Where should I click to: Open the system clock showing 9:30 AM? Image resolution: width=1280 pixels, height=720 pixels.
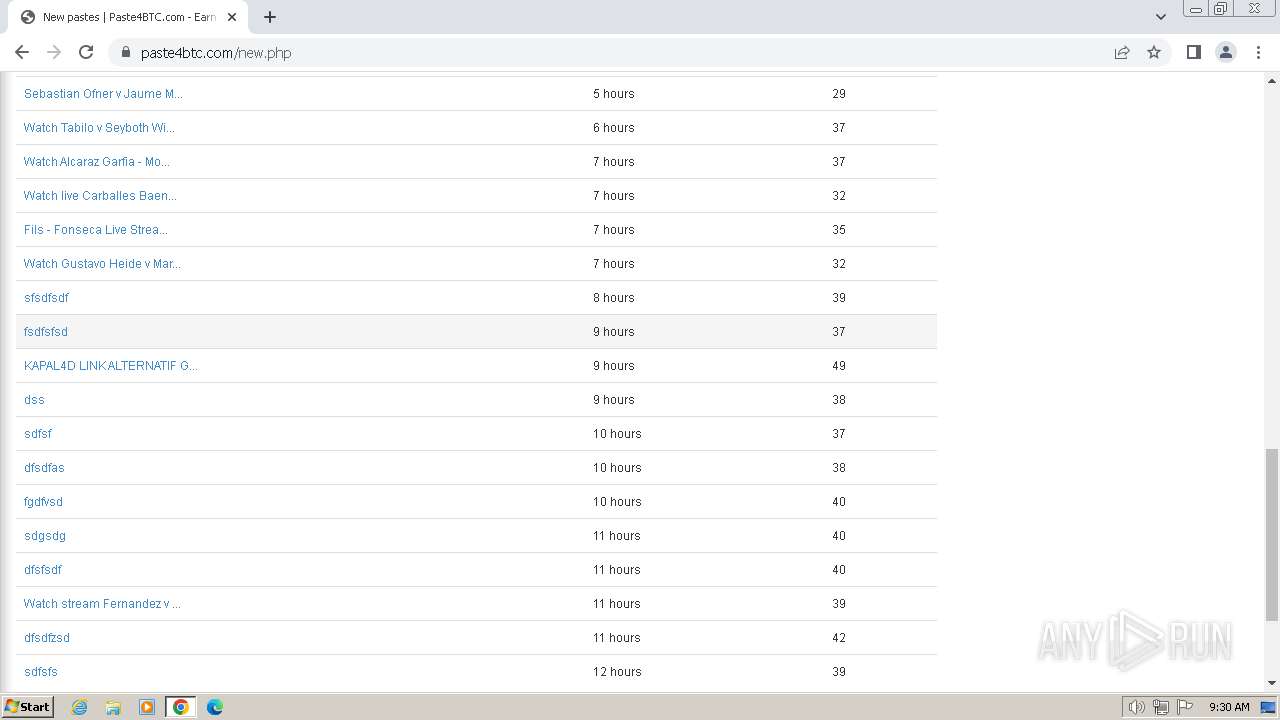click(1229, 707)
